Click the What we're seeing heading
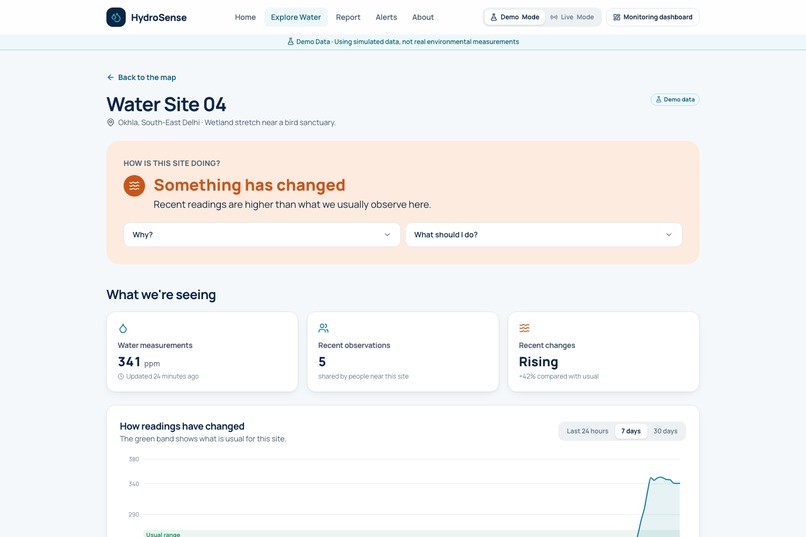 [161, 294]
